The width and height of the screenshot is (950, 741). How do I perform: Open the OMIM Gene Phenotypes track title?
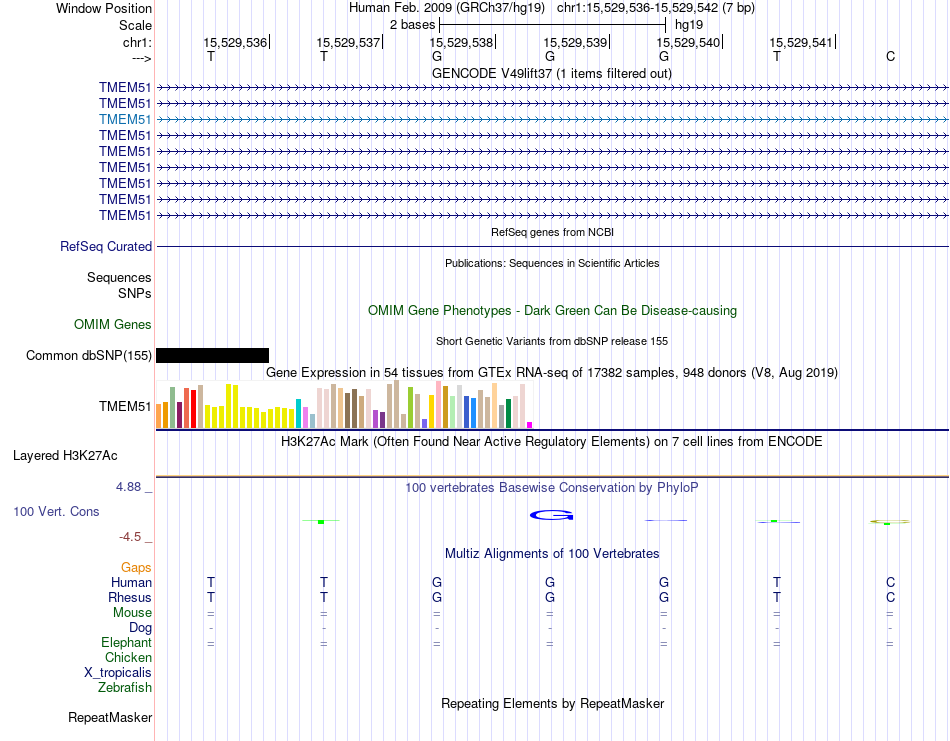(552, 310)
